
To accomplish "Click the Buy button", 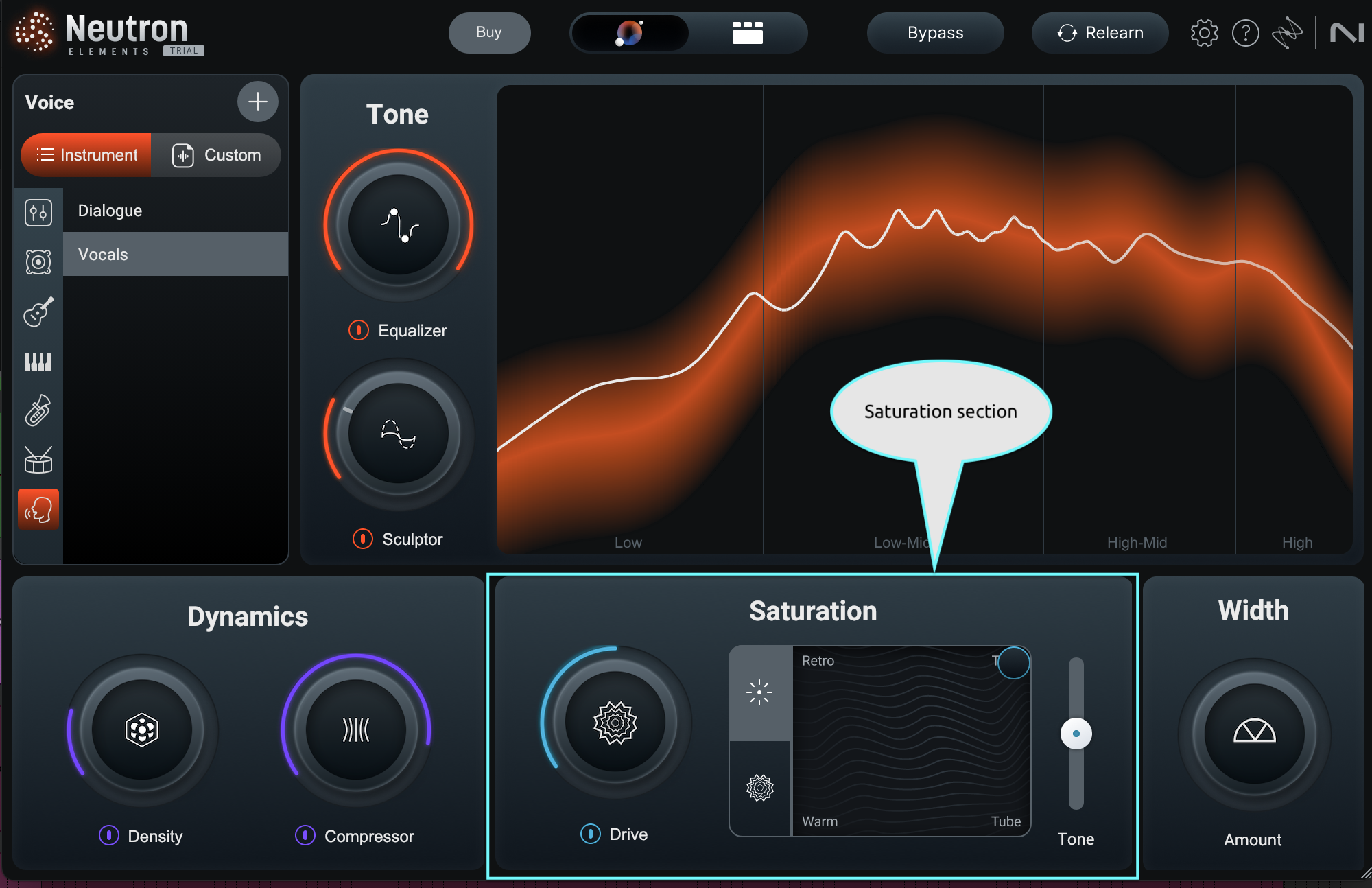I will [489, 32].
